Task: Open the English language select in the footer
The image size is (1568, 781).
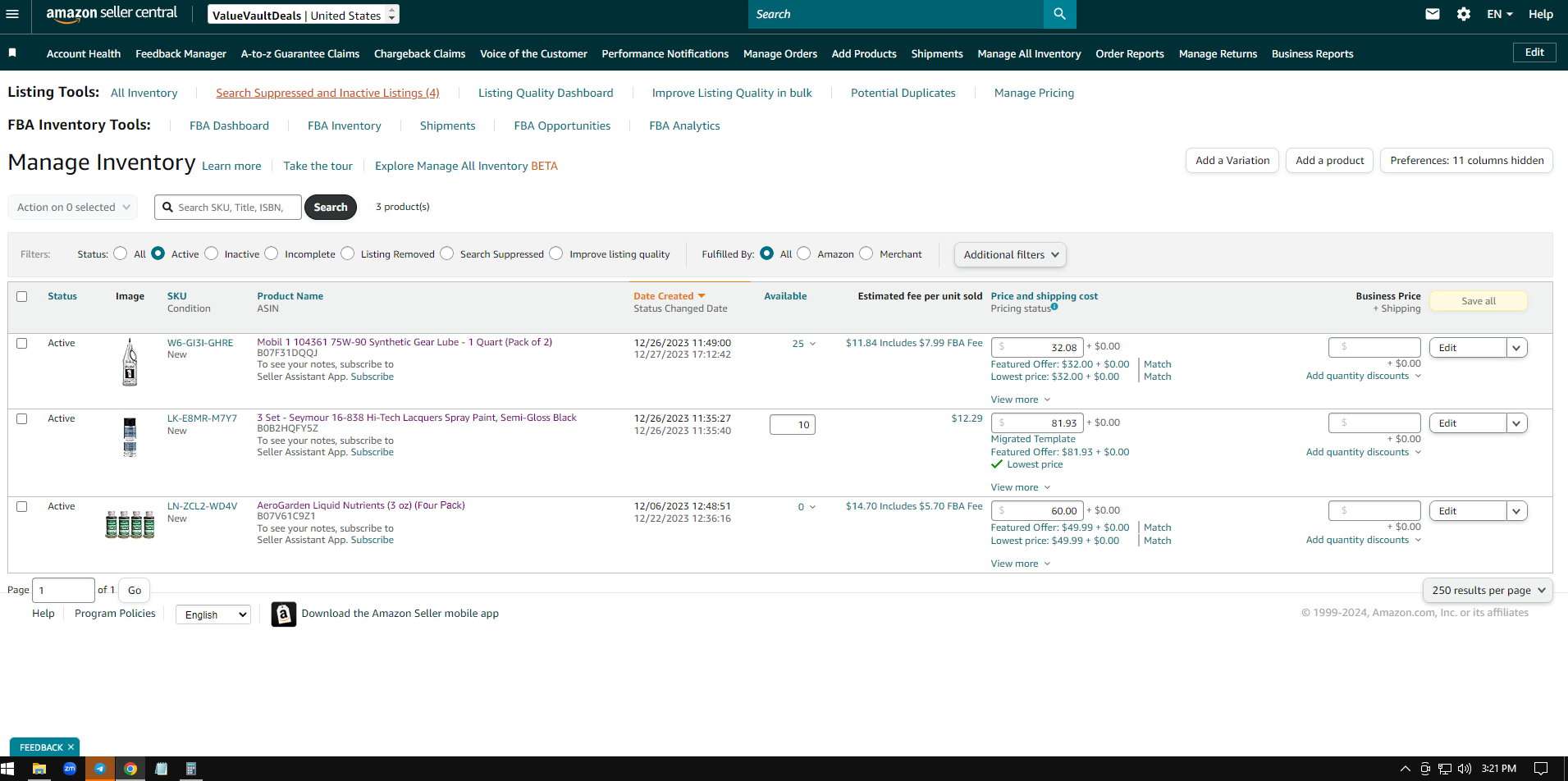Action: coord(213,614)
